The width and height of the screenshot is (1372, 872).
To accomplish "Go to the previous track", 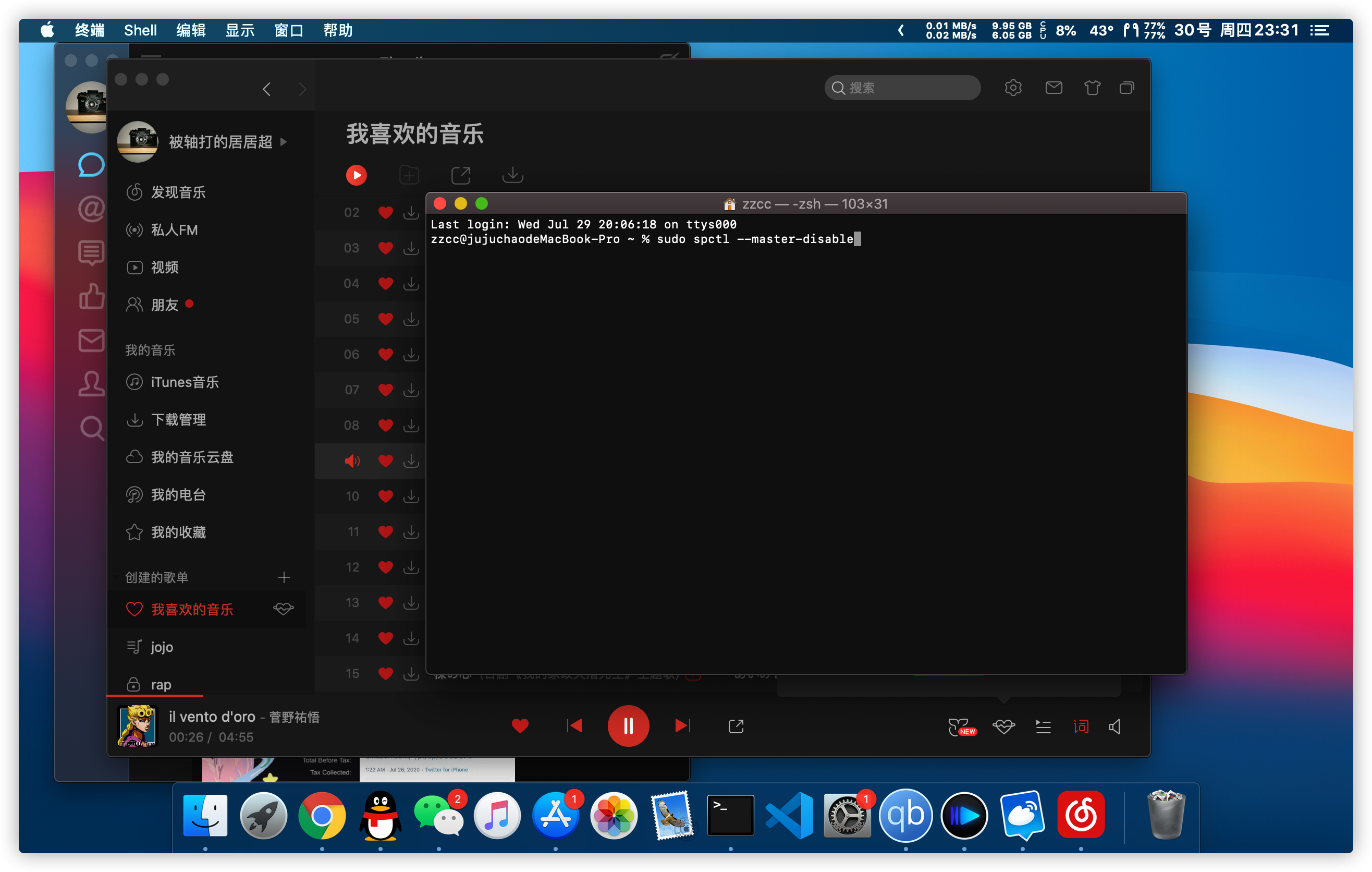I will (574, 726).
